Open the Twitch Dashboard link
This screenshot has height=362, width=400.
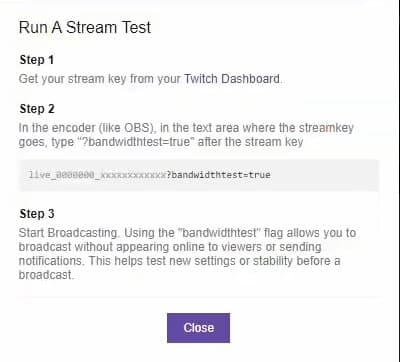pos(232,79)
